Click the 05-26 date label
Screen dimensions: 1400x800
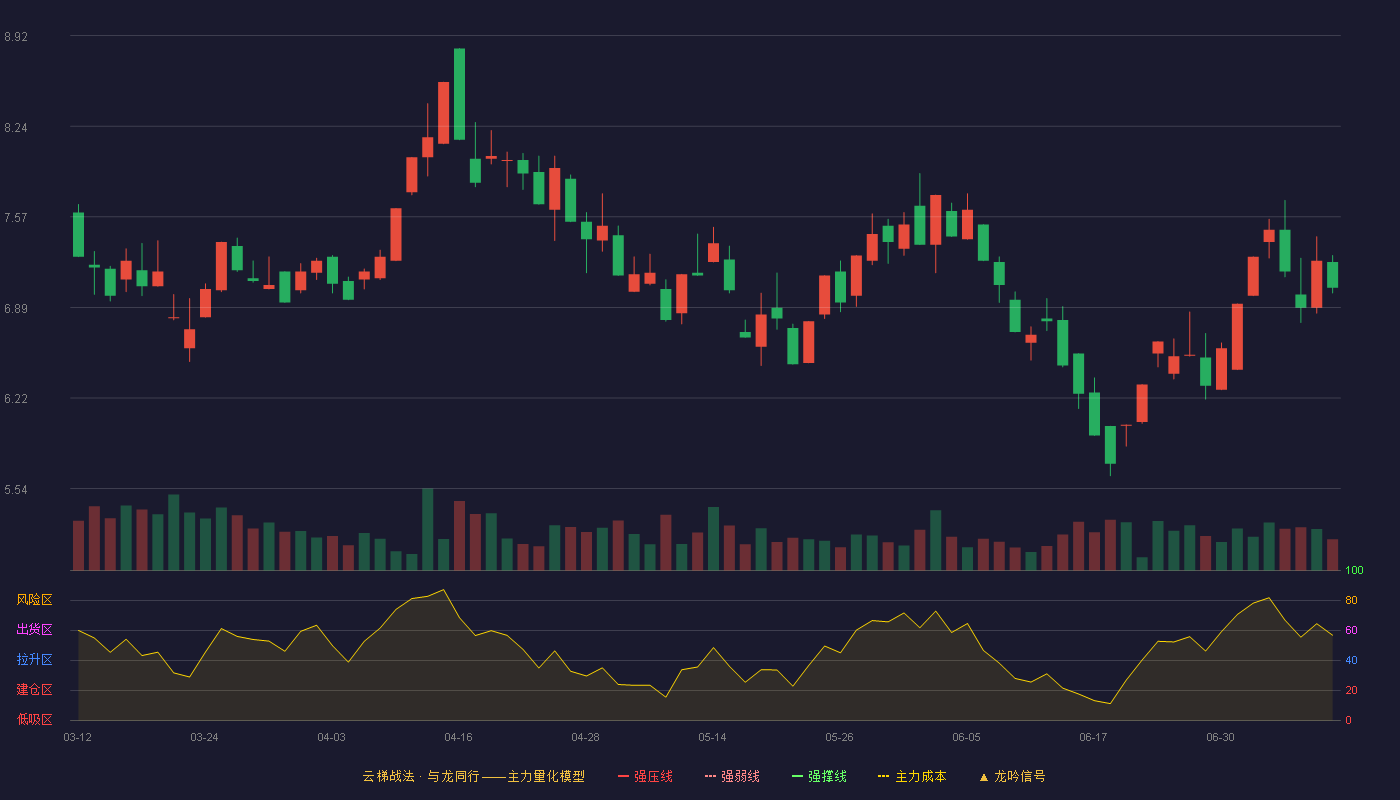tap(839, 737)
